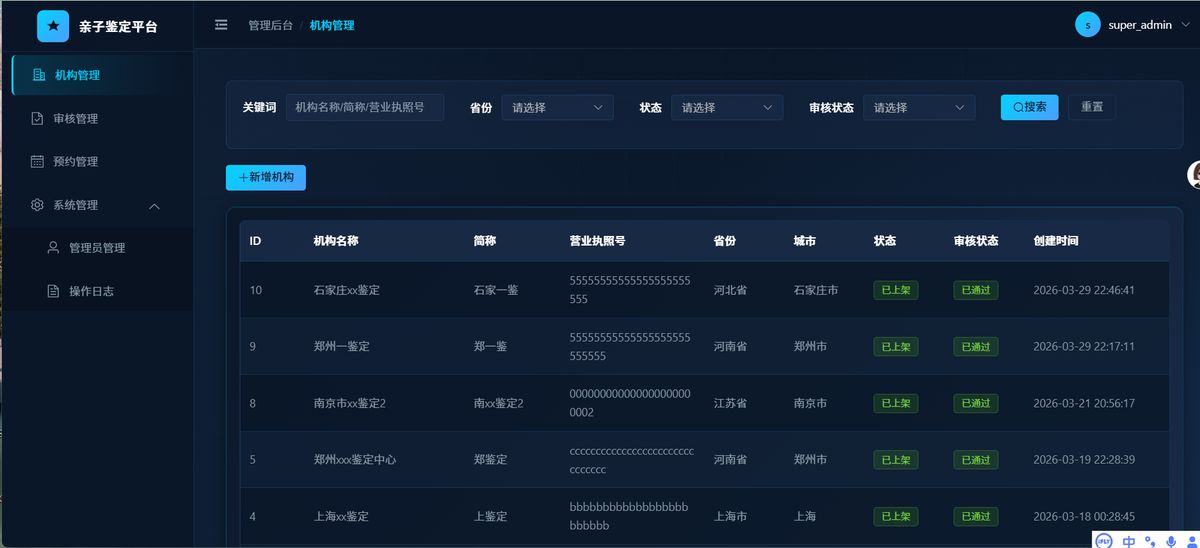Screen dimensions: 1200x548
Task: Toggle the 中 Chinese input mode indicator
Action: (1128, 541)
